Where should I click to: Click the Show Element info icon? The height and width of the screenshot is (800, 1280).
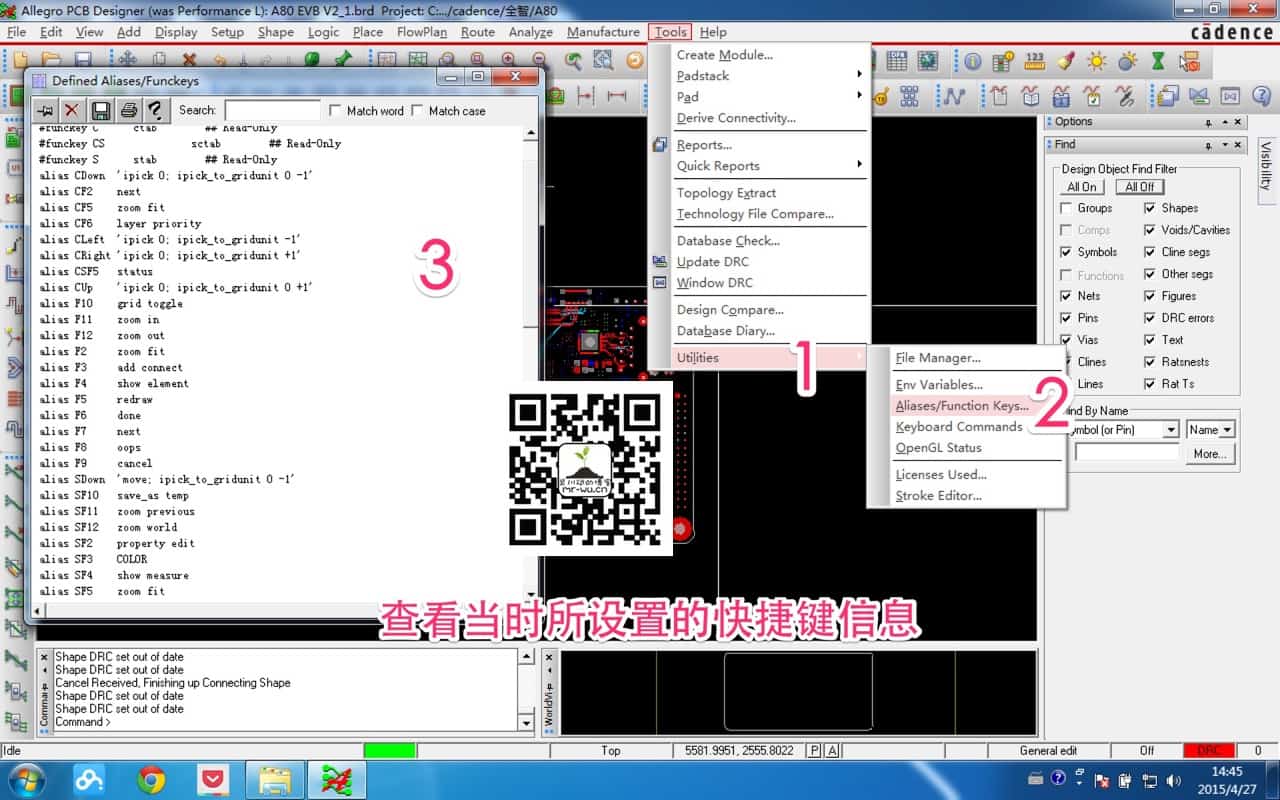pos(973,61)
